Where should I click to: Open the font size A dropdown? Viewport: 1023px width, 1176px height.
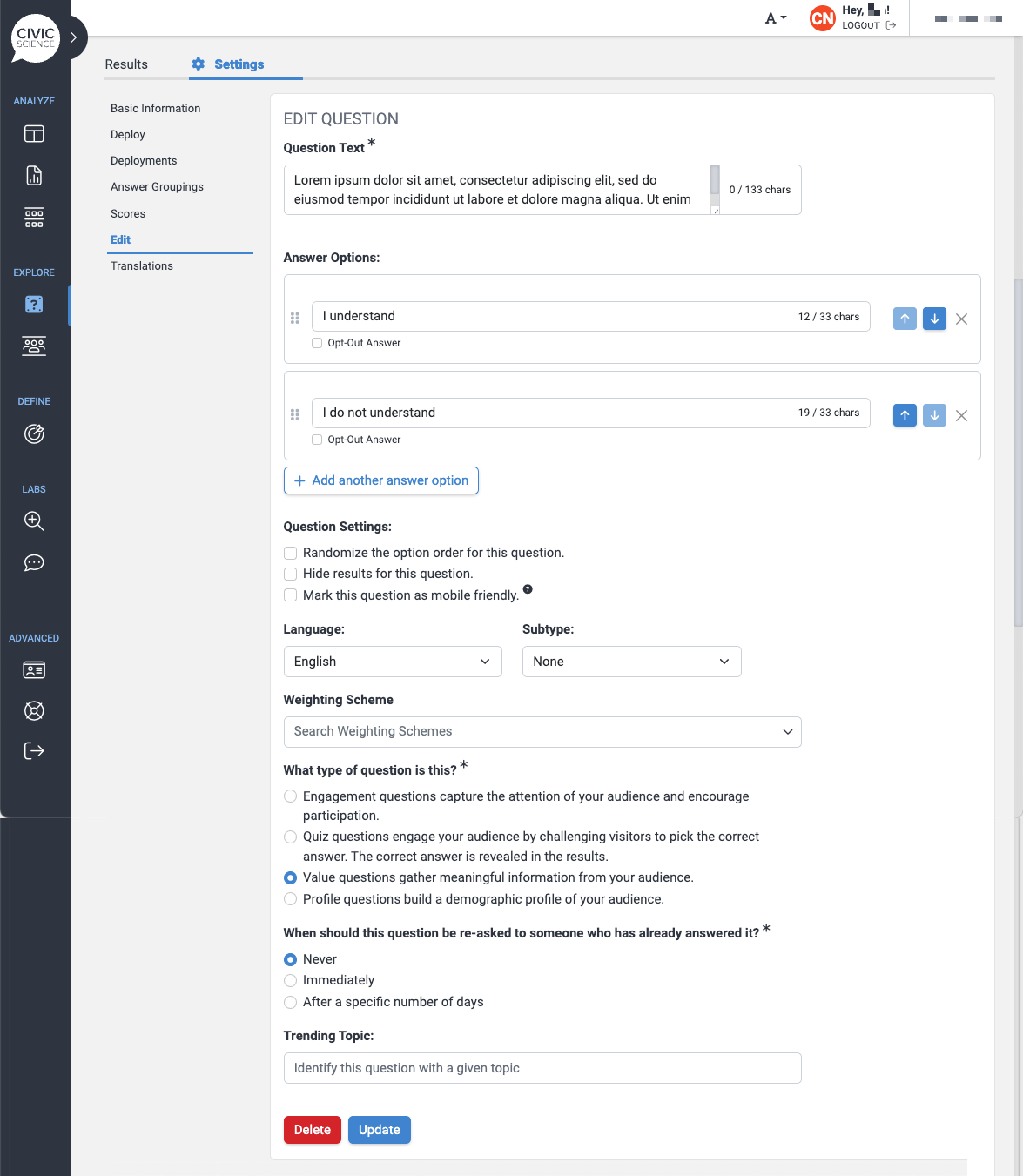(776, 18)
